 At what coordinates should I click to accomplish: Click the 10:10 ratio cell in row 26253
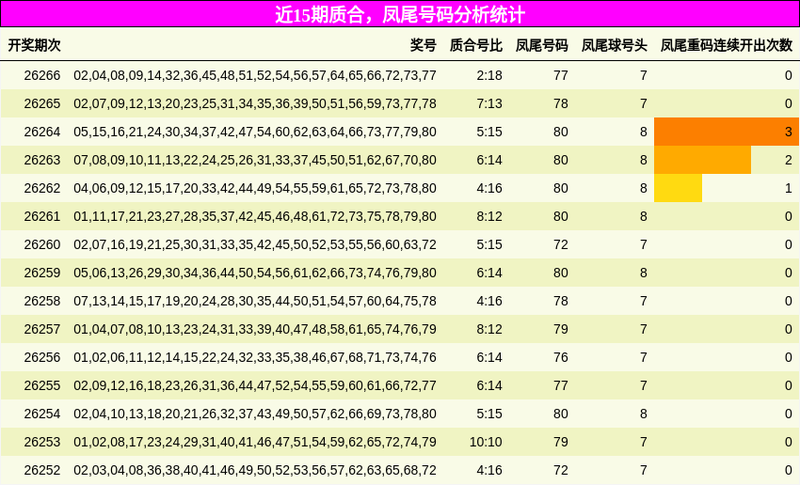click(486, 442)
